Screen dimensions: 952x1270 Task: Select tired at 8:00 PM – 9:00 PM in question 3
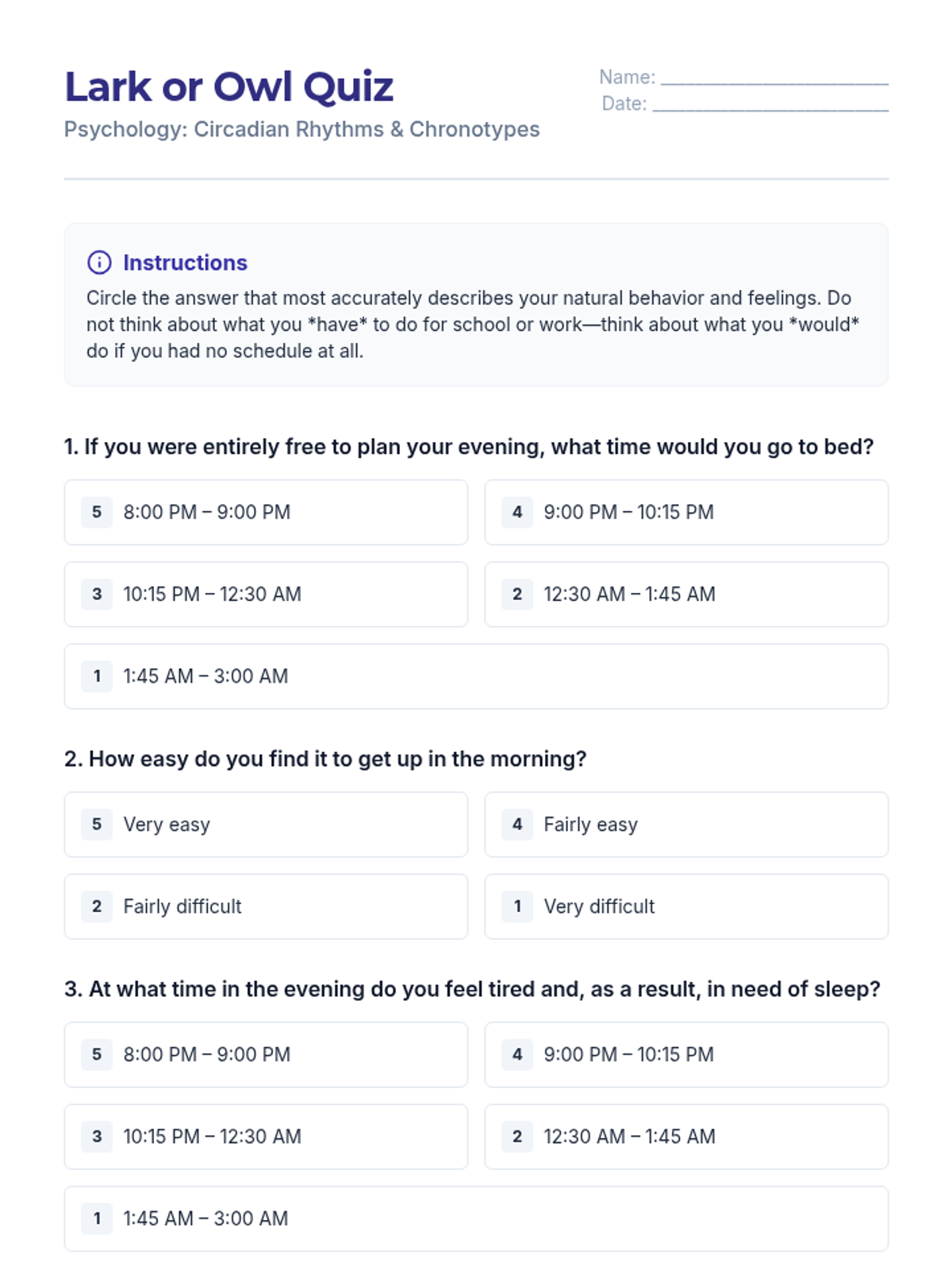tap(266, 1054)
